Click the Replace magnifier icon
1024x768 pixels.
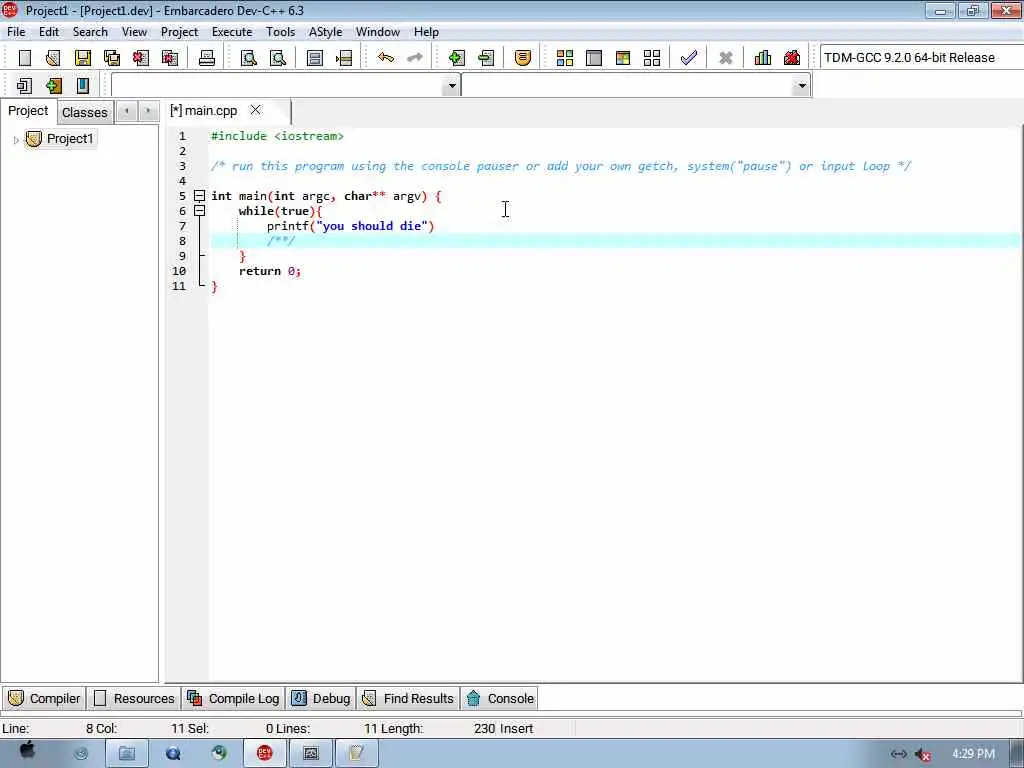(278, 58)
